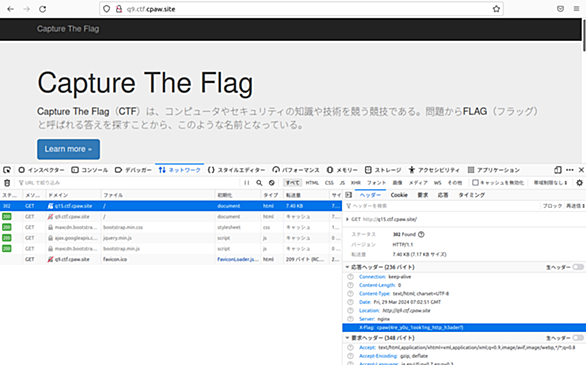Toggle 生ヘッダー switch for 応答ヘッダー
The image size is (586, 365).
(x=578, y=267)
